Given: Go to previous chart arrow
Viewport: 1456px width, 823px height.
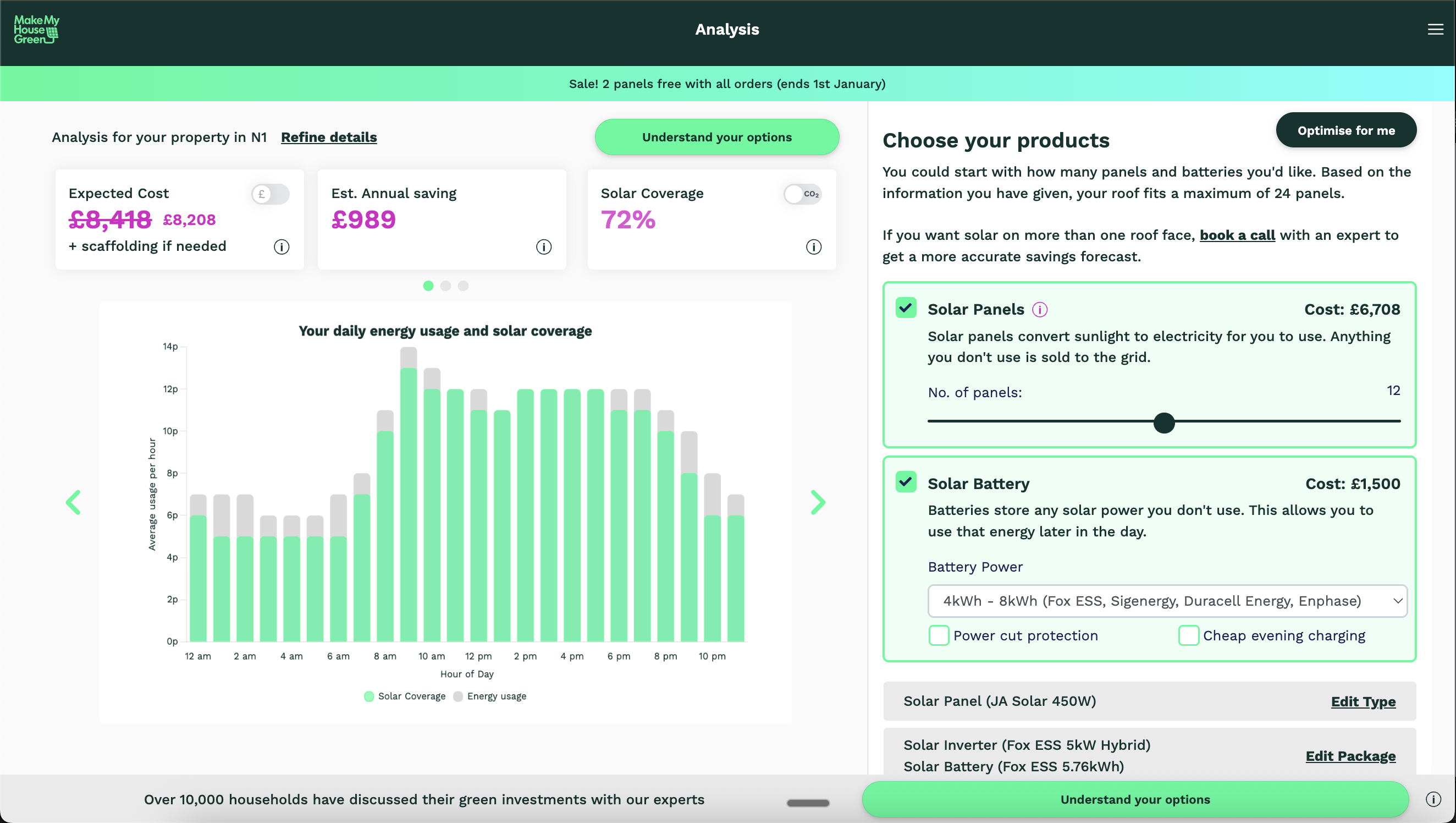Looking at the screenshot, I should [74, 502].
